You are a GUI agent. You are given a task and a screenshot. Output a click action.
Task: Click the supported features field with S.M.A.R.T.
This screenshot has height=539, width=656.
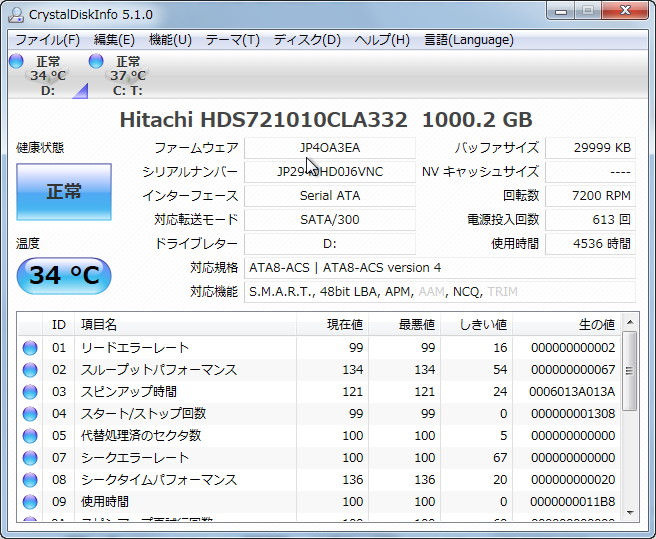[x=440, y=291]
